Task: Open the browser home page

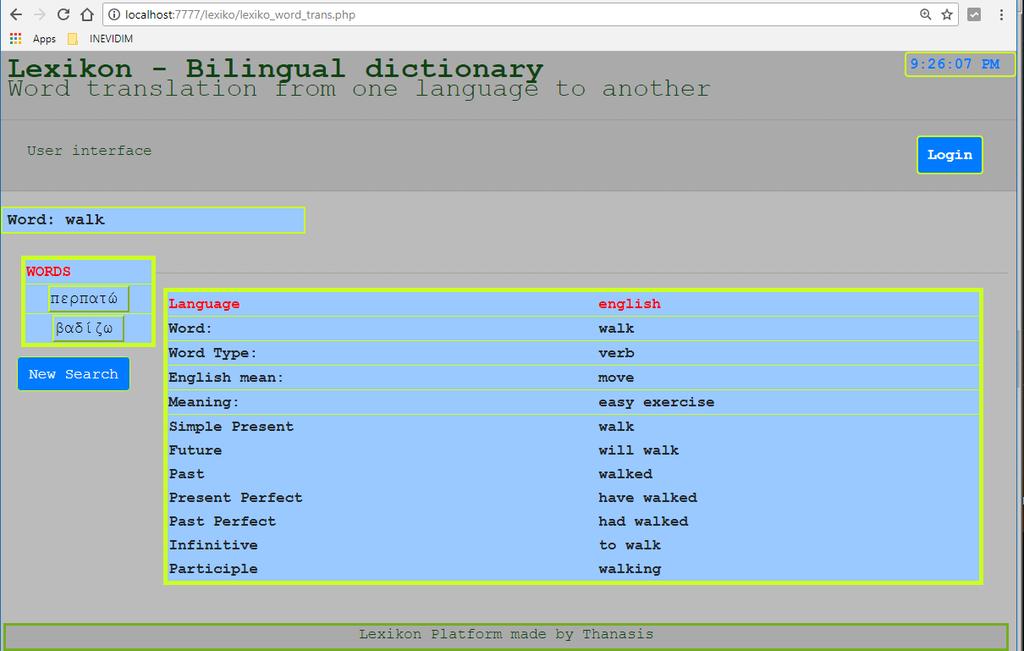Action: click(x=87, y=14)
